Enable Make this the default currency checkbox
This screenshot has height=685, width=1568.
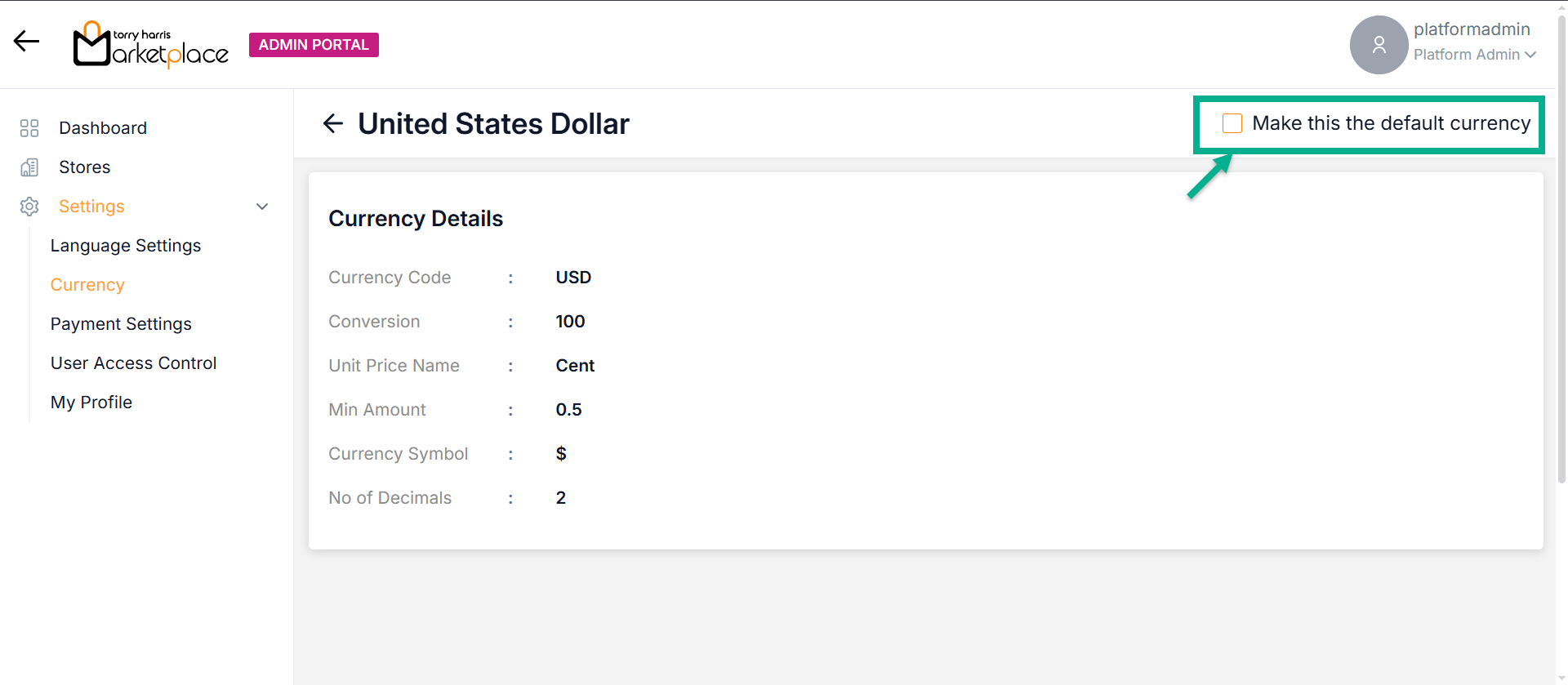tap(1232, 123)
